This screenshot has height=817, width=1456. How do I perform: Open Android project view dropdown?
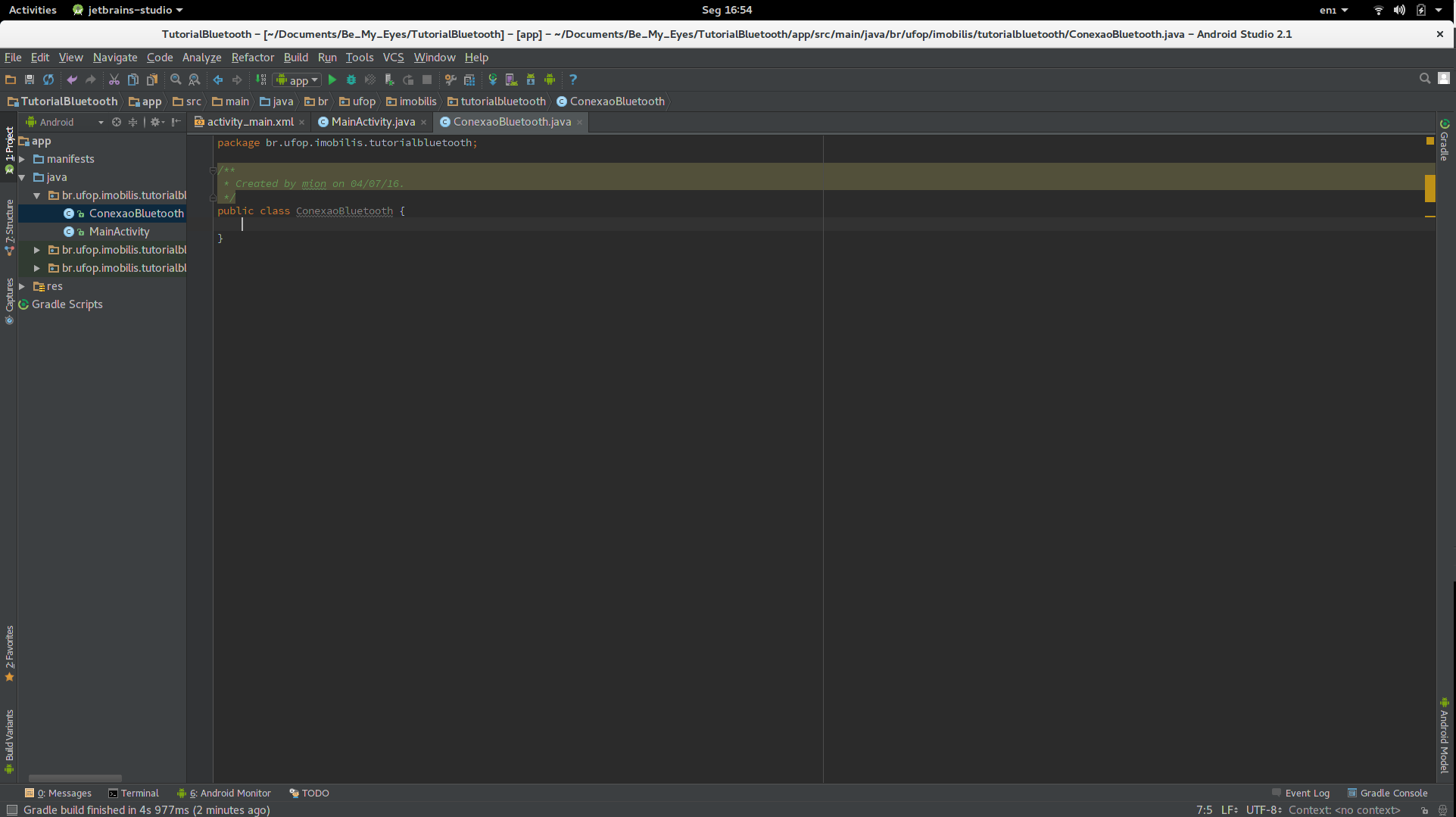pyautogui.click(x=64, y=122)
